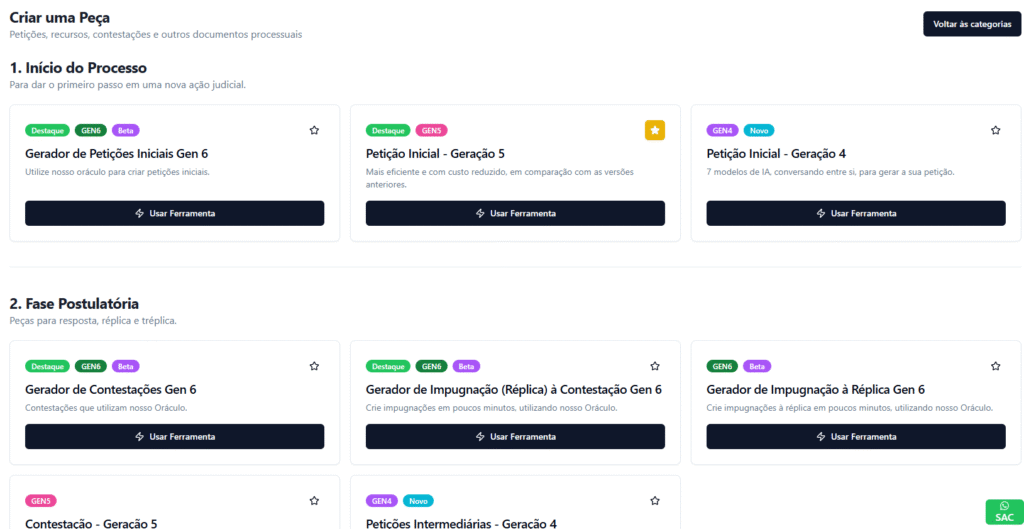This screenshot has height=529, width=1024.
Task: Click Novo badge on Petição Inicial Geração 4
Action: (x=759, y=130)
